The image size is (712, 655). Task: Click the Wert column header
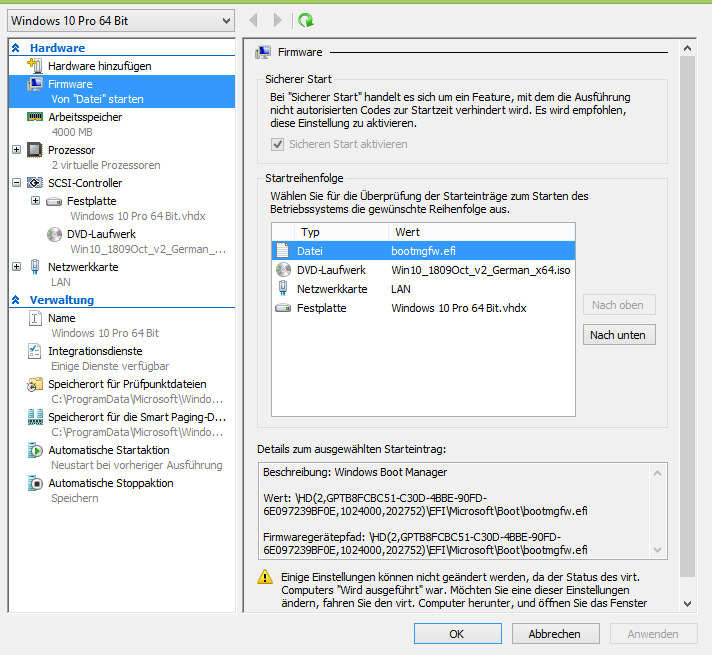[482, 232]
